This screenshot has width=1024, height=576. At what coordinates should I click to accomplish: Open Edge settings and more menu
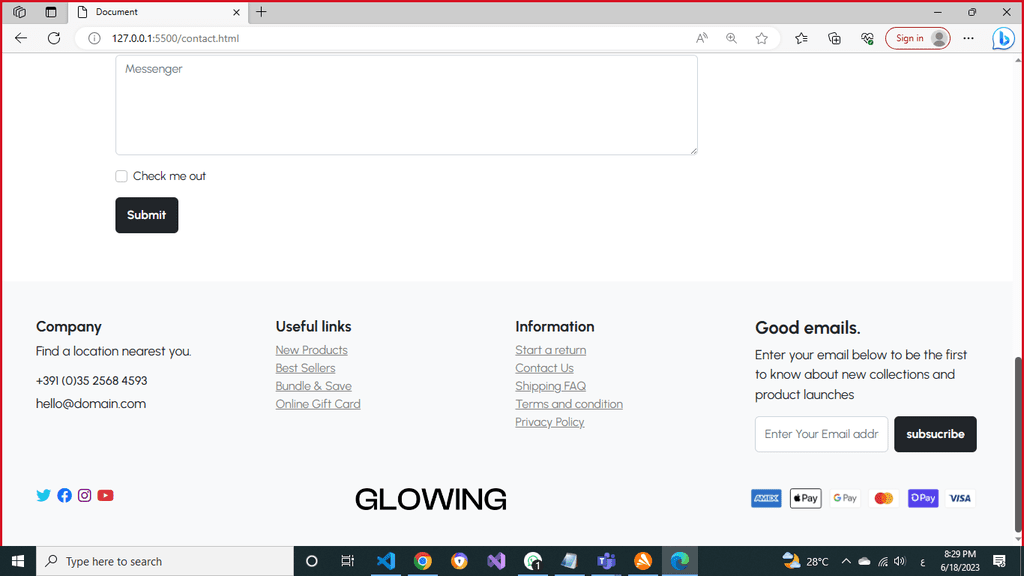(968, 39)
